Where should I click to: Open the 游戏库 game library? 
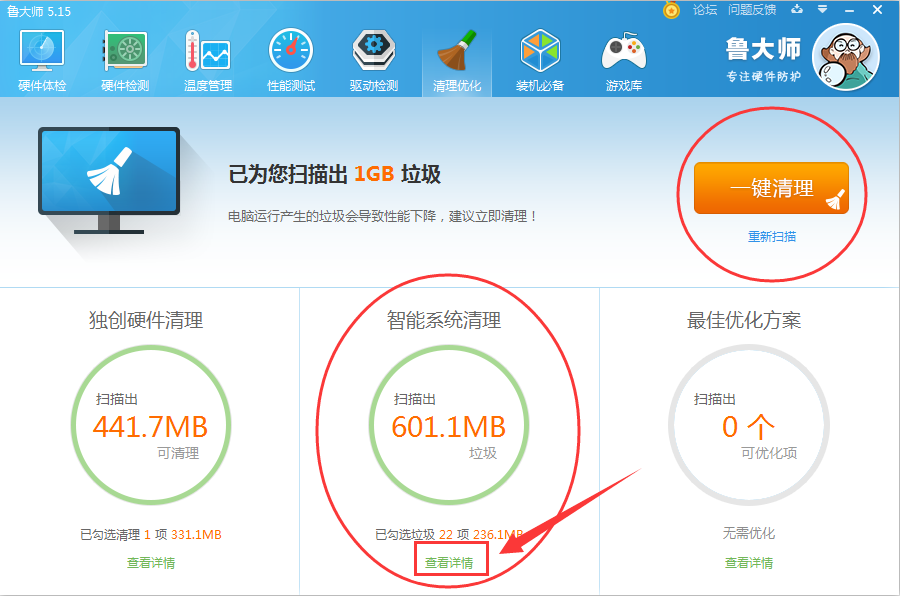pos(622,60)
